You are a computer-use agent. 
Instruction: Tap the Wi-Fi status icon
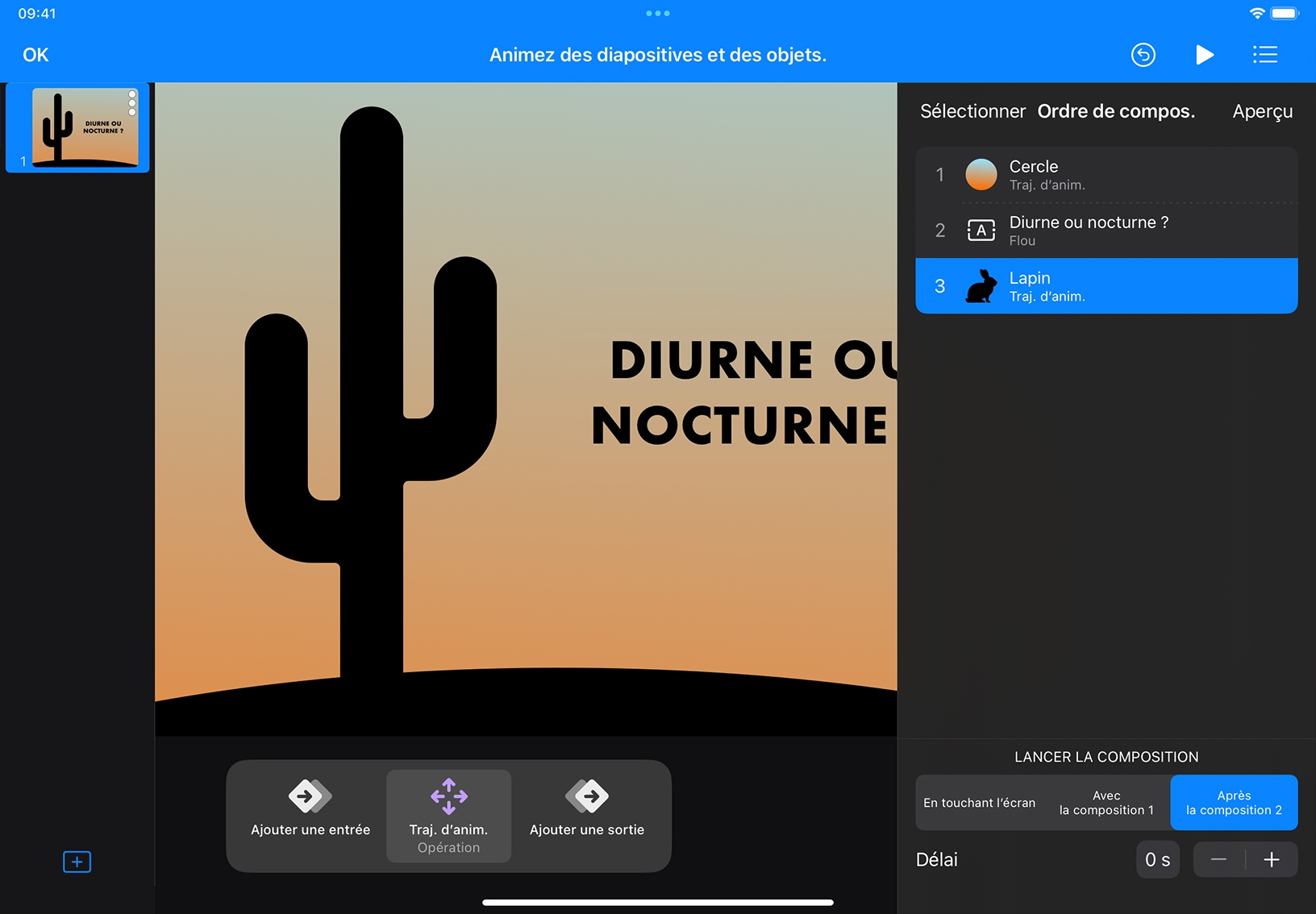pos(1256,14)
